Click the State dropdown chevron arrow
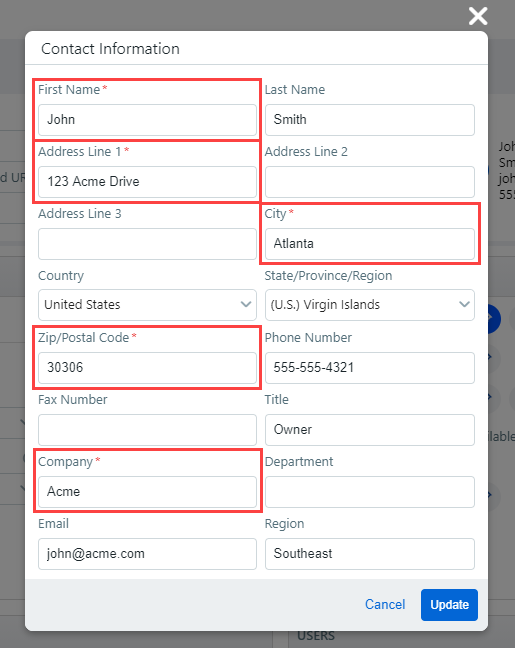Viewport: 515px width, 648px height. pyautogui.click(x=464, y=305)
